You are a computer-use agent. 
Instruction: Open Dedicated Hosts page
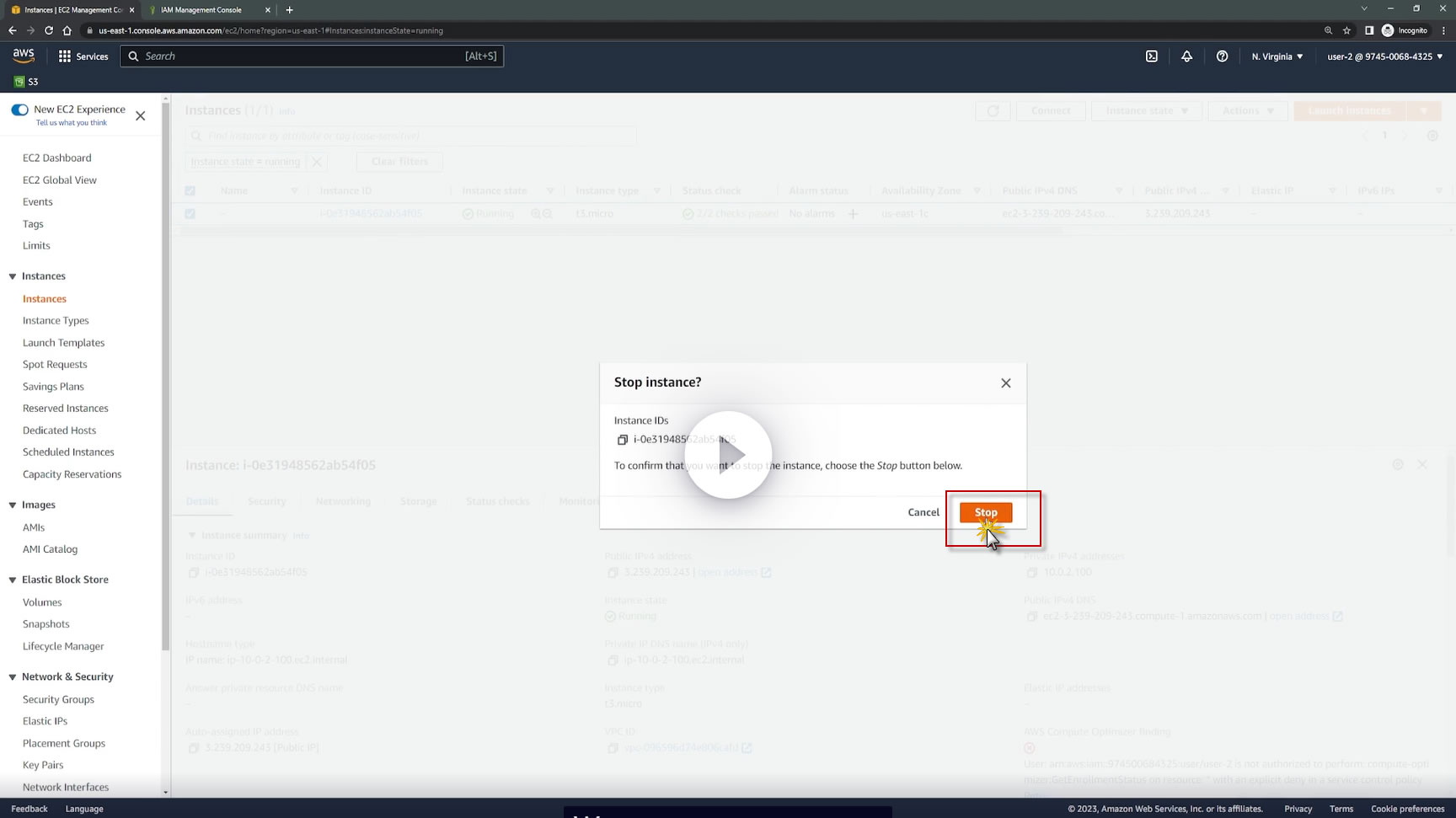coord(60,430)
